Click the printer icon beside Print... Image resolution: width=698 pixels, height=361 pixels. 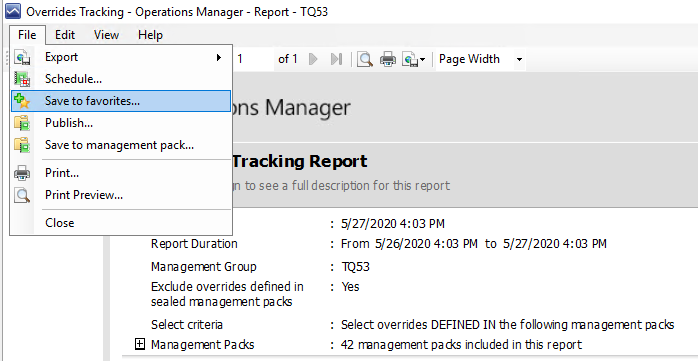pos(22,173)
